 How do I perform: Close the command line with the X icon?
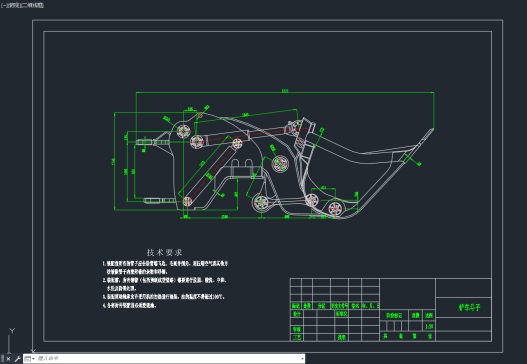pos(8,359)
